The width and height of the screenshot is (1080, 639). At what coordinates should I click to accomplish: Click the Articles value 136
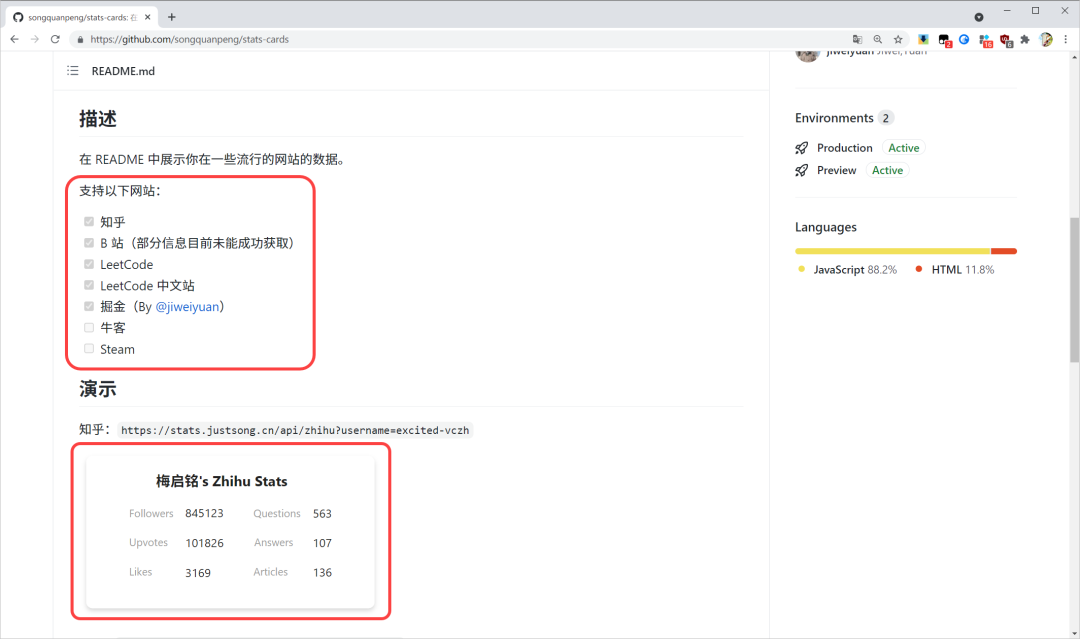(x=322, y=573)
